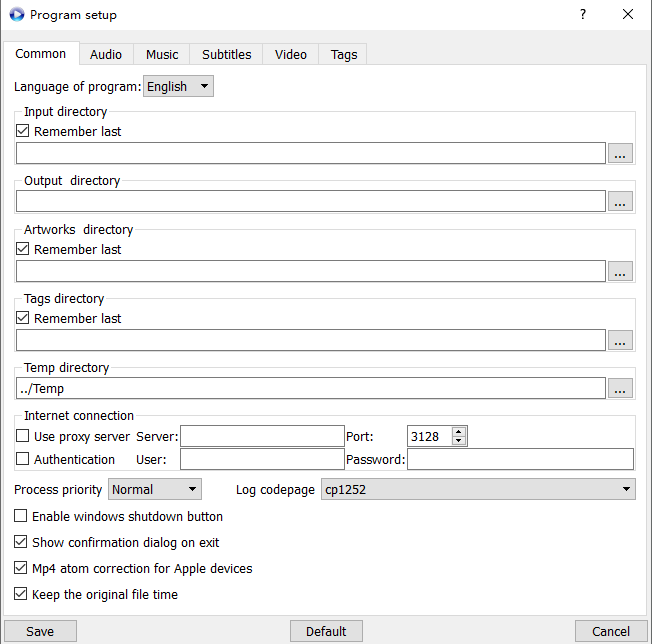Click the proxy Server input field
The width and height of the screenshot is (652, 644).
pyautogui.click(x=261, y=436)
